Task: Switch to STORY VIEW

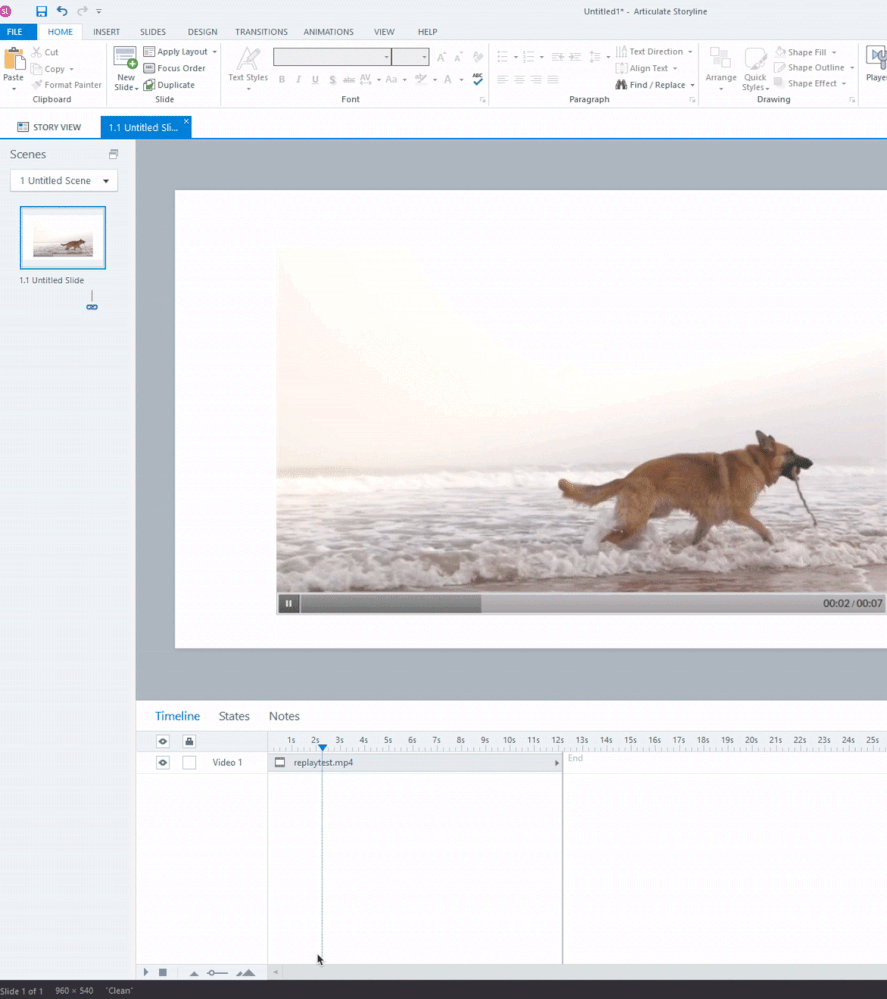Action: pyautogui.click(x=49, y=127)
